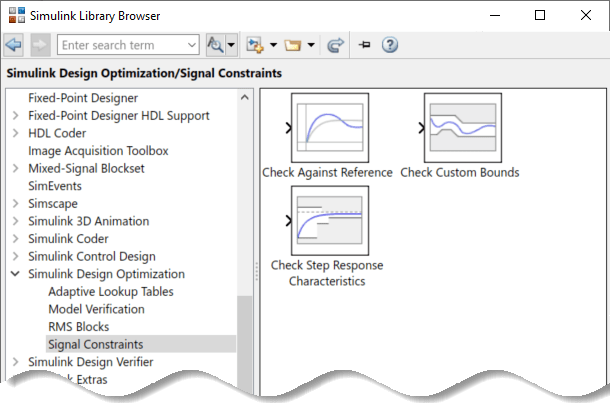Click the refresh library icon
This screenshot has width=610, height=403.
(335, 45)
